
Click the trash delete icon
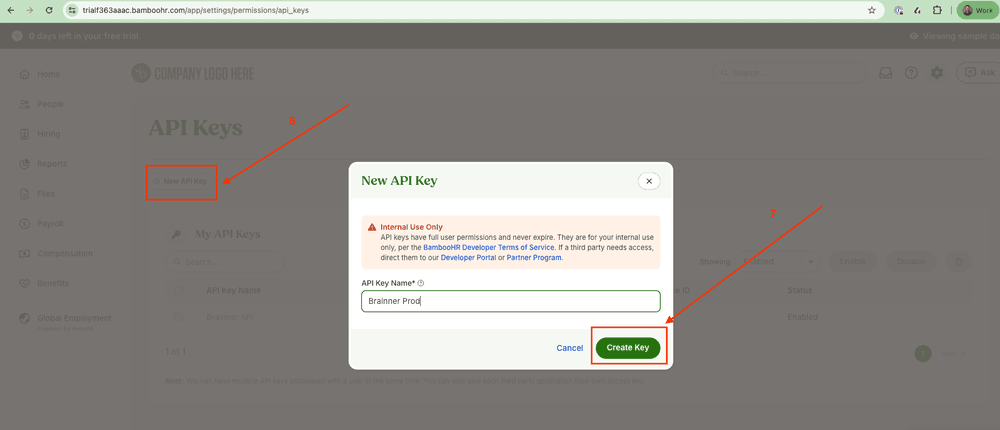958,262
